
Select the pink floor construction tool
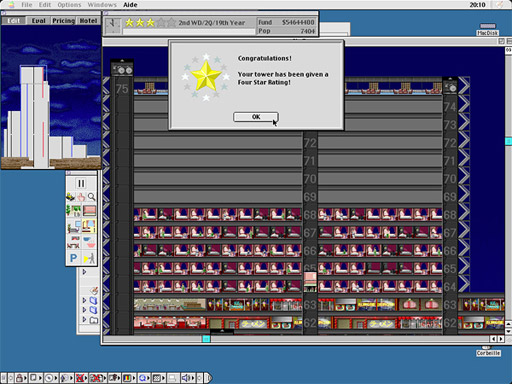tap(89, 211)
